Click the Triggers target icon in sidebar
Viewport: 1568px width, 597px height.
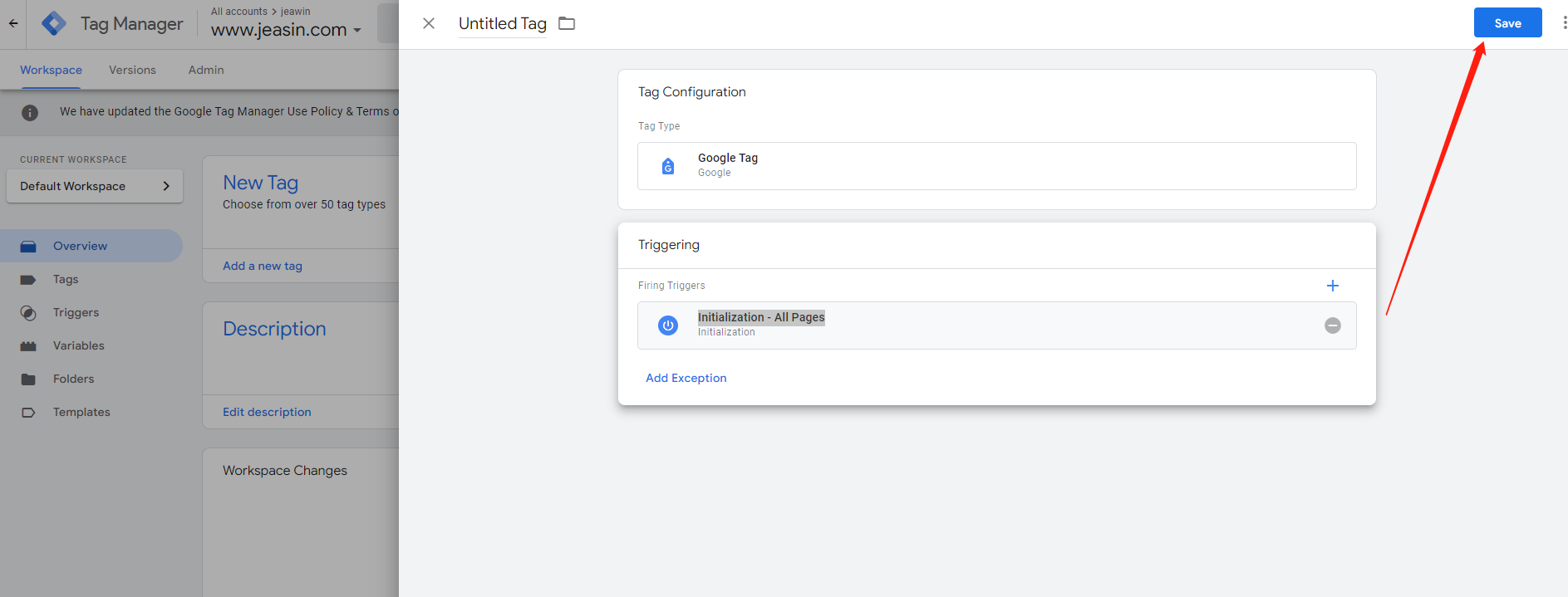click(28, 313)
